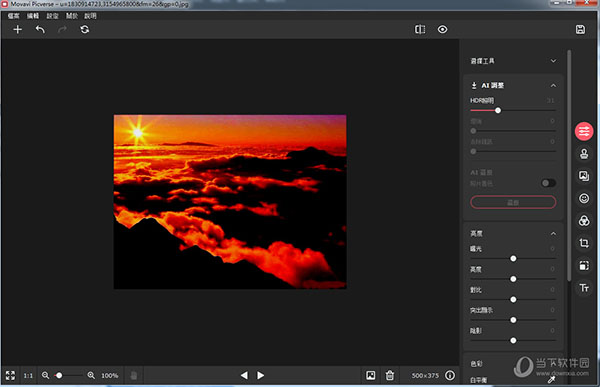Switch to fullscreen view
The image size is (600, 387).
point(10,376)
